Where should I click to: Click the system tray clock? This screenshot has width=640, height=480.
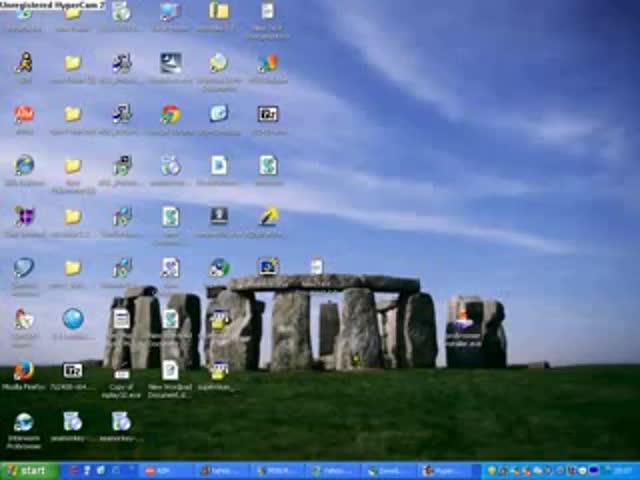click(x=623, y=470)
